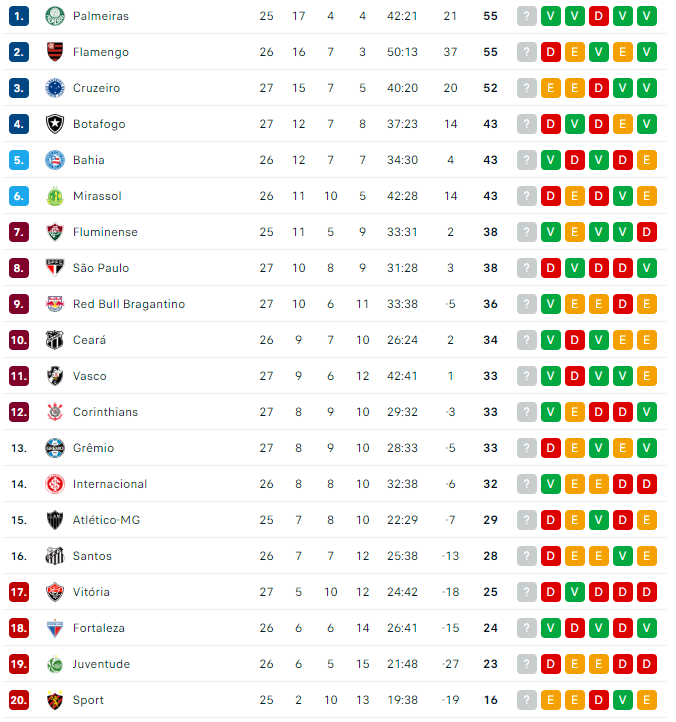Click the Palmeiras club crest icon
676x722 pixels.
(54, 16)
